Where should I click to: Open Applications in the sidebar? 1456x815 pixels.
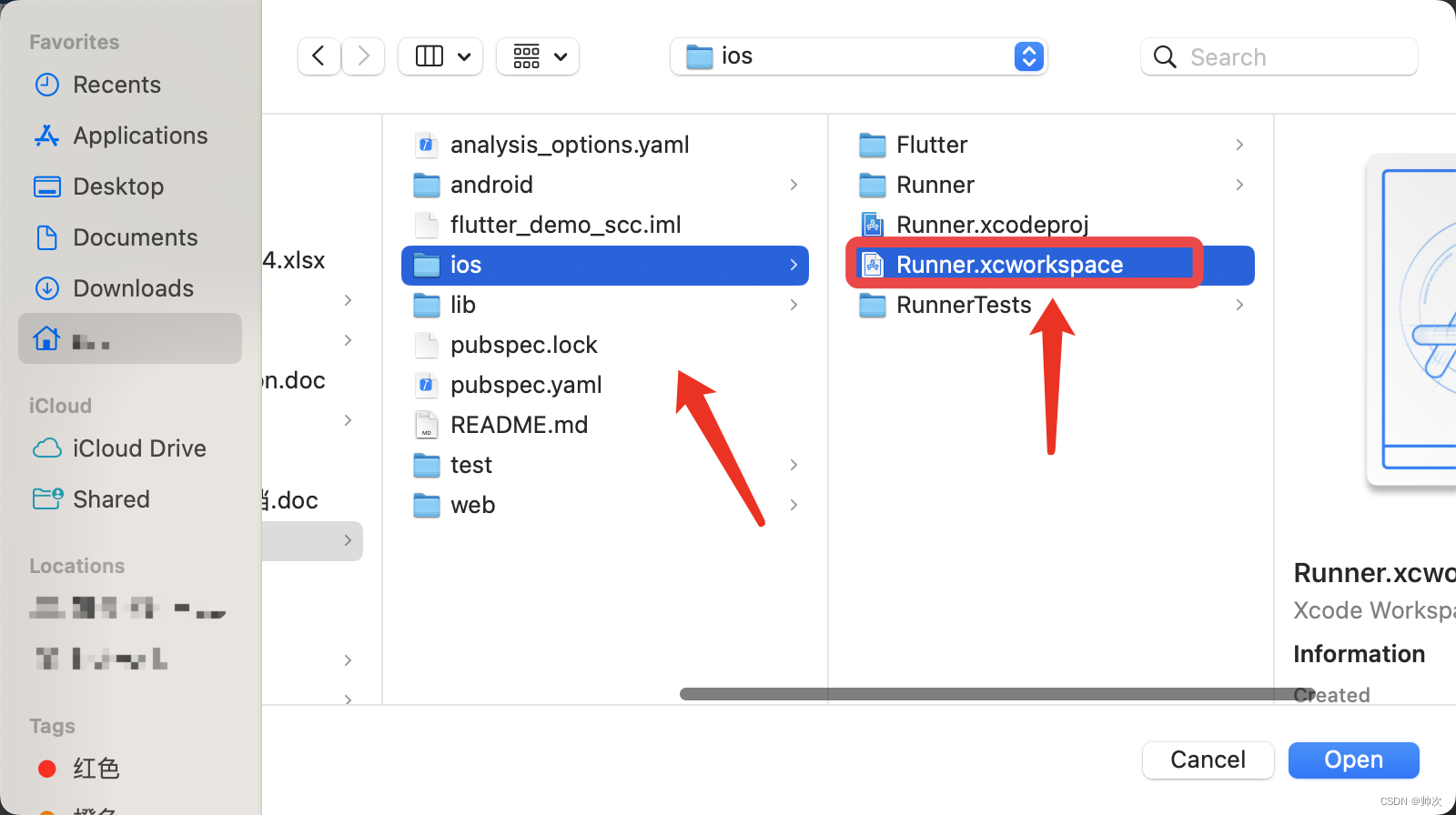(130, 136)
